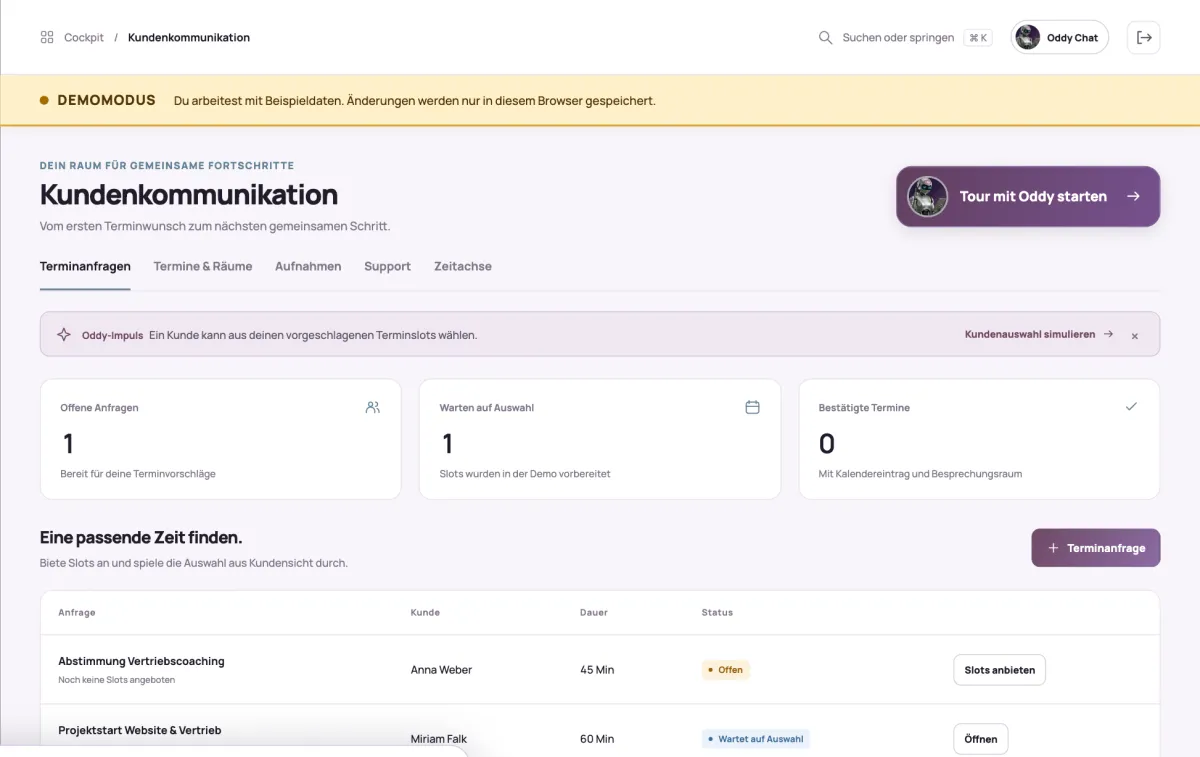
Task: Click arrow in 'Tour mit Oddy starten'
Action: coord(1133,196)
